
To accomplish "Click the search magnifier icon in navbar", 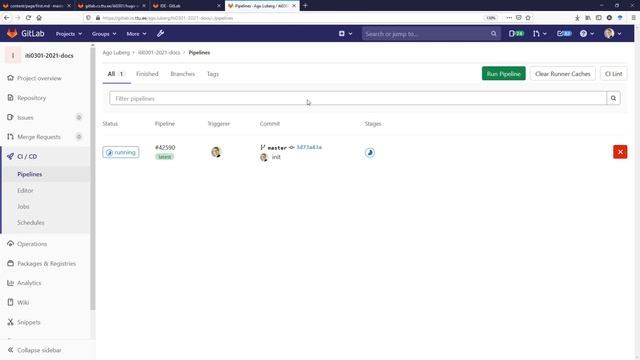I will [493, 34].
